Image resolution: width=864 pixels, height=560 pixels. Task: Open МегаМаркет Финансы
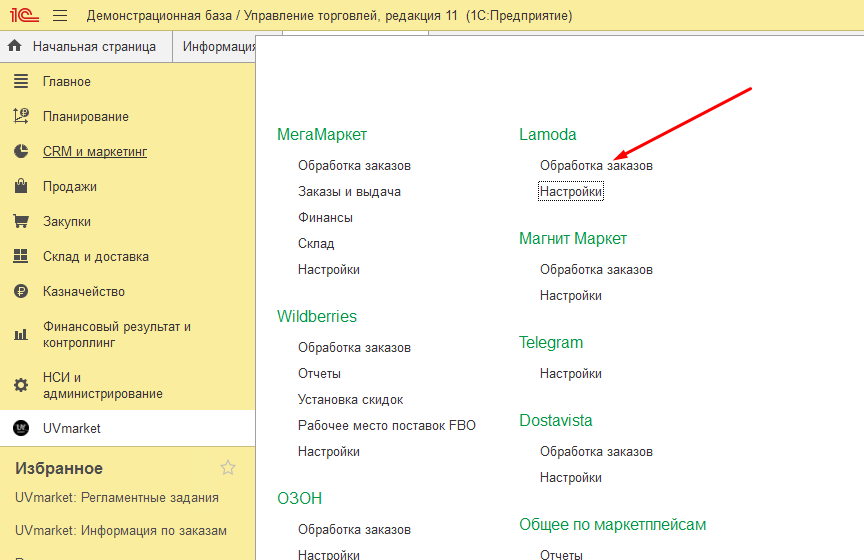(x=325, y=217)
